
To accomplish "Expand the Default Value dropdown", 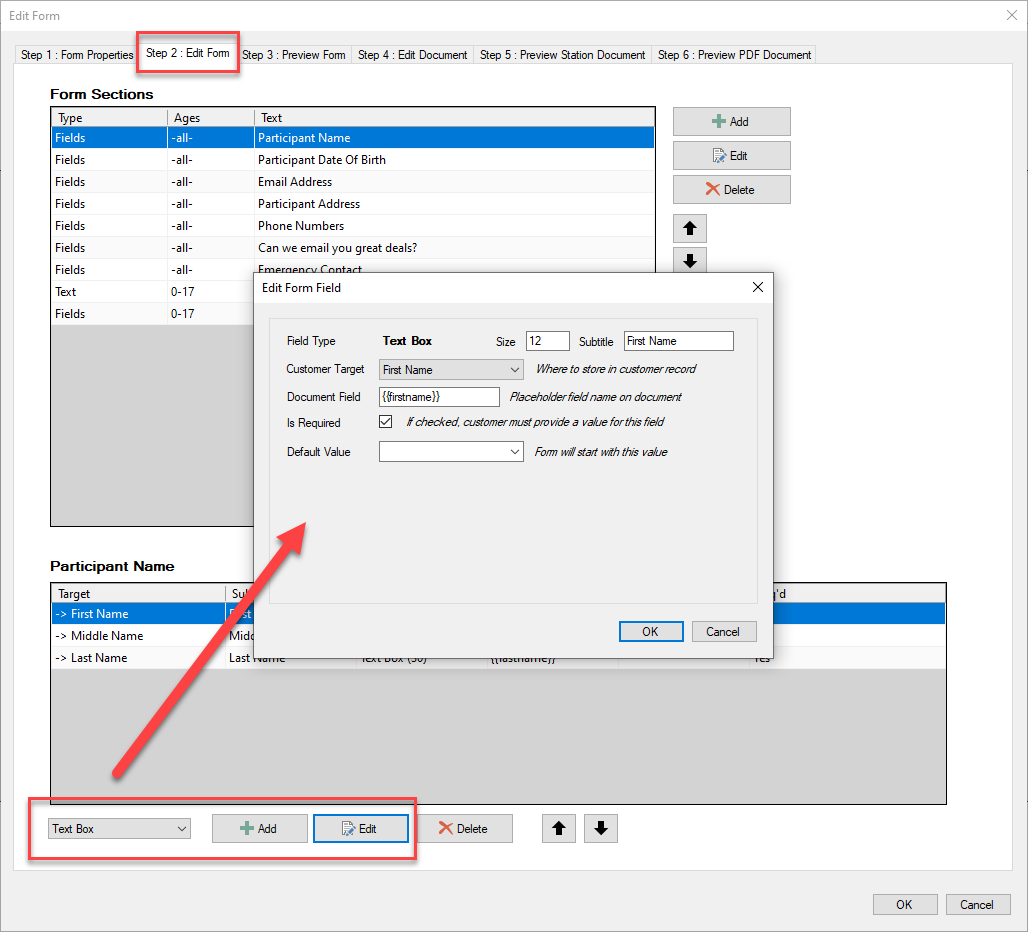I will point(451,452).
